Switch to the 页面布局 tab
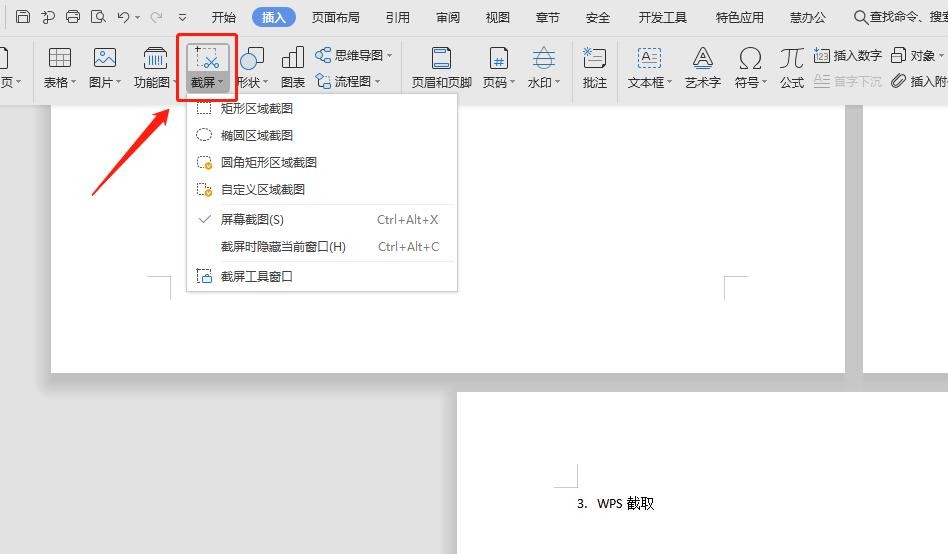The width and height of the screenshot is (948, 554). click(335, 17)
